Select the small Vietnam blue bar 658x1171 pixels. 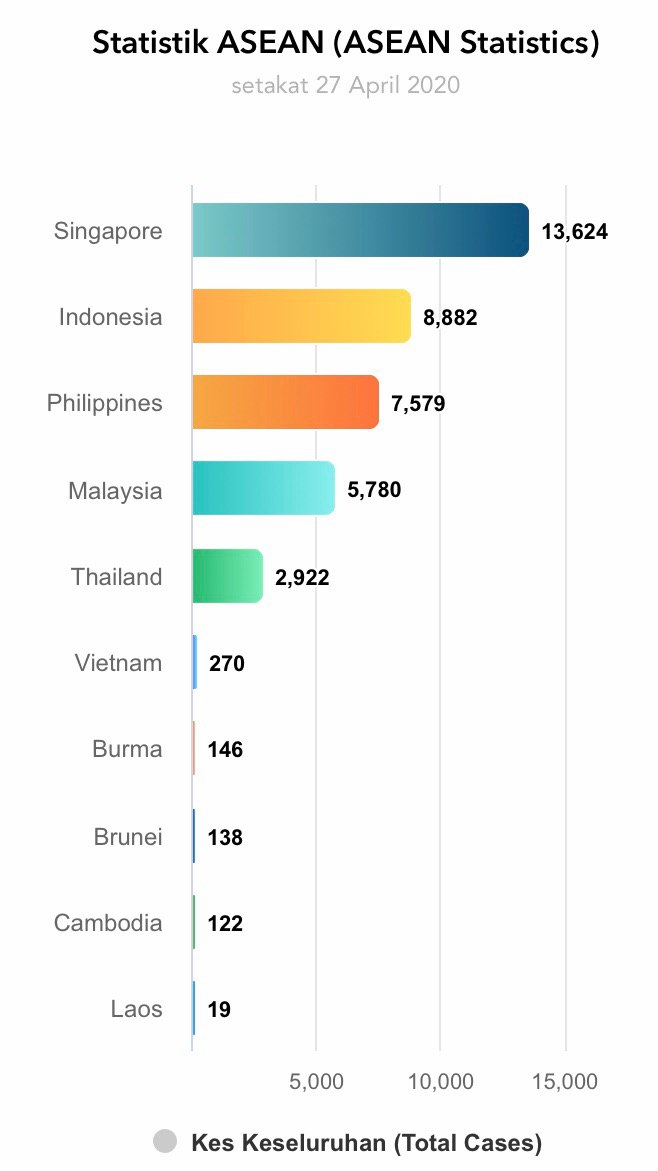pyautogui.click(x=195, y=662)
